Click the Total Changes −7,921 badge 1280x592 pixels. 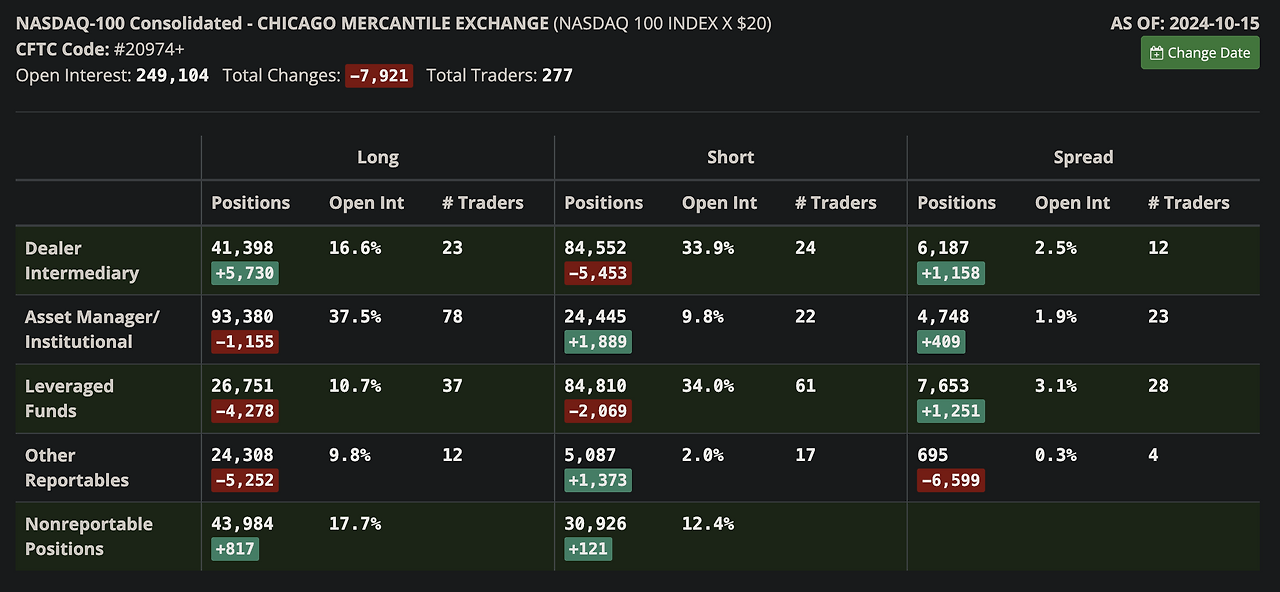click(x=379, y=75)
